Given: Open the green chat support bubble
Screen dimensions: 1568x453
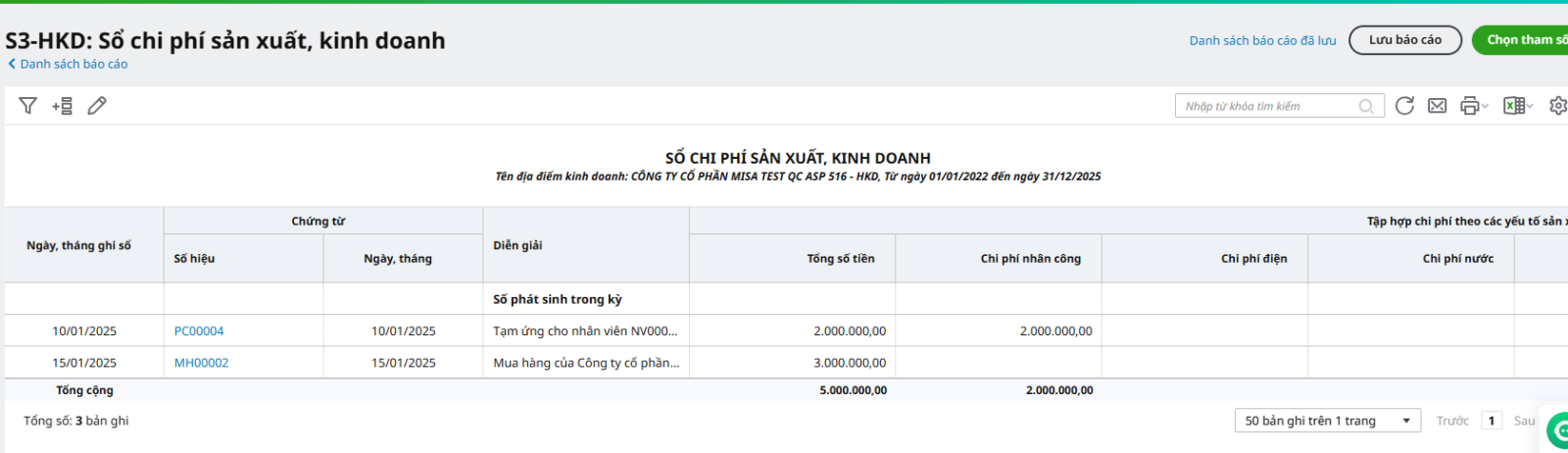Looking at the screenshot, I should (1557, 429).
